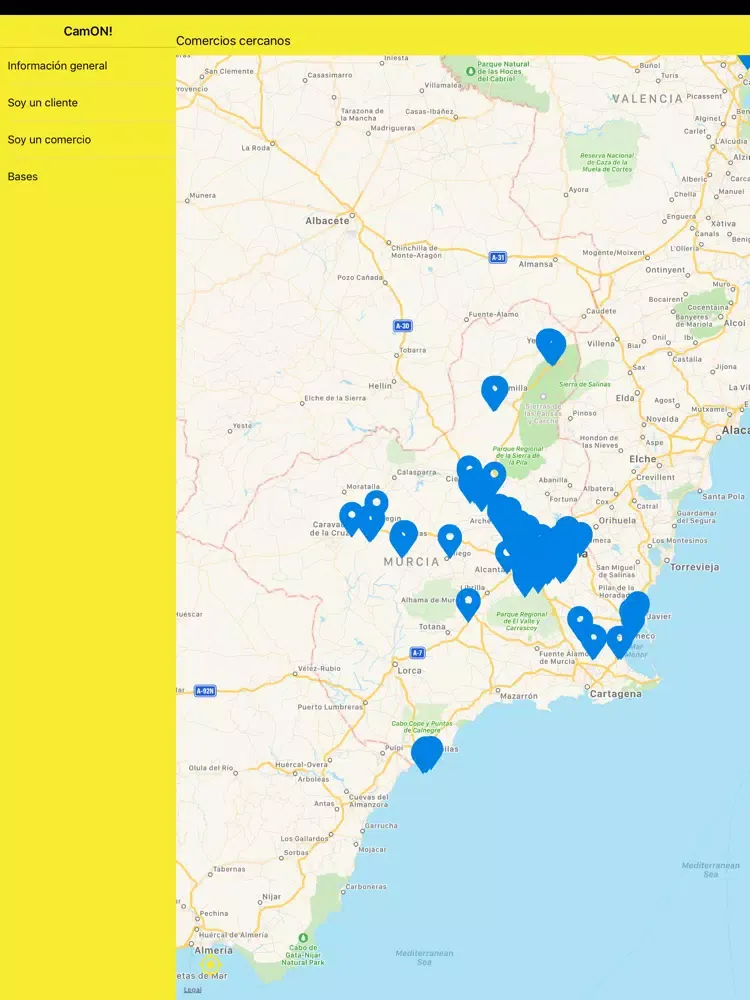Open the Legal link on the map
Screen dimensions: 750x1000
coord(192,990)
